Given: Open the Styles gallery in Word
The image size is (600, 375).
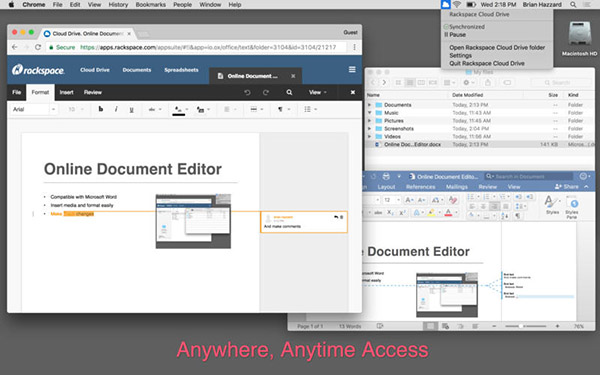Looking at the screenshot, I should tap(552, 205).
